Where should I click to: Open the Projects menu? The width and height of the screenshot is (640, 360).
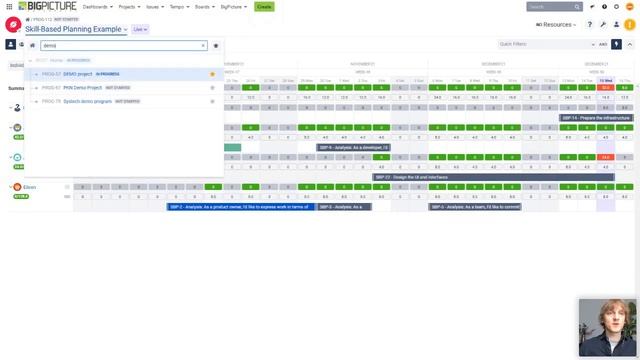(129, 7)
